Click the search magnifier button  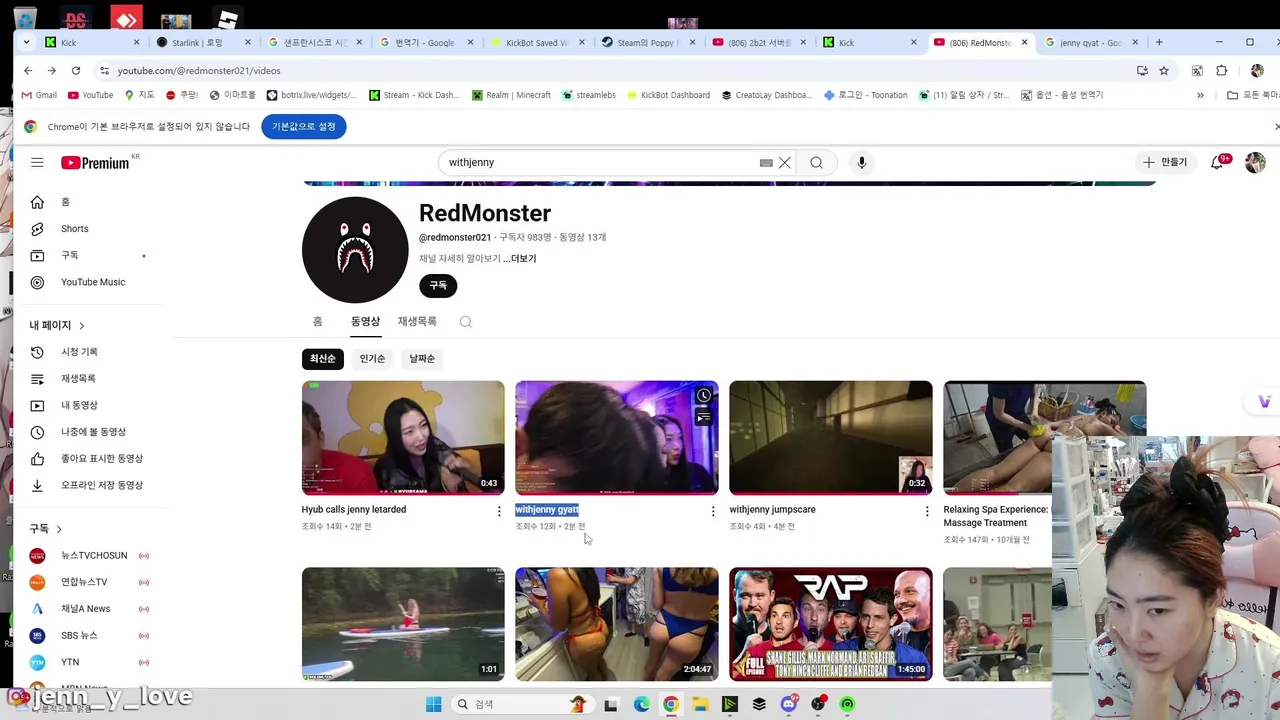(817, 163)
